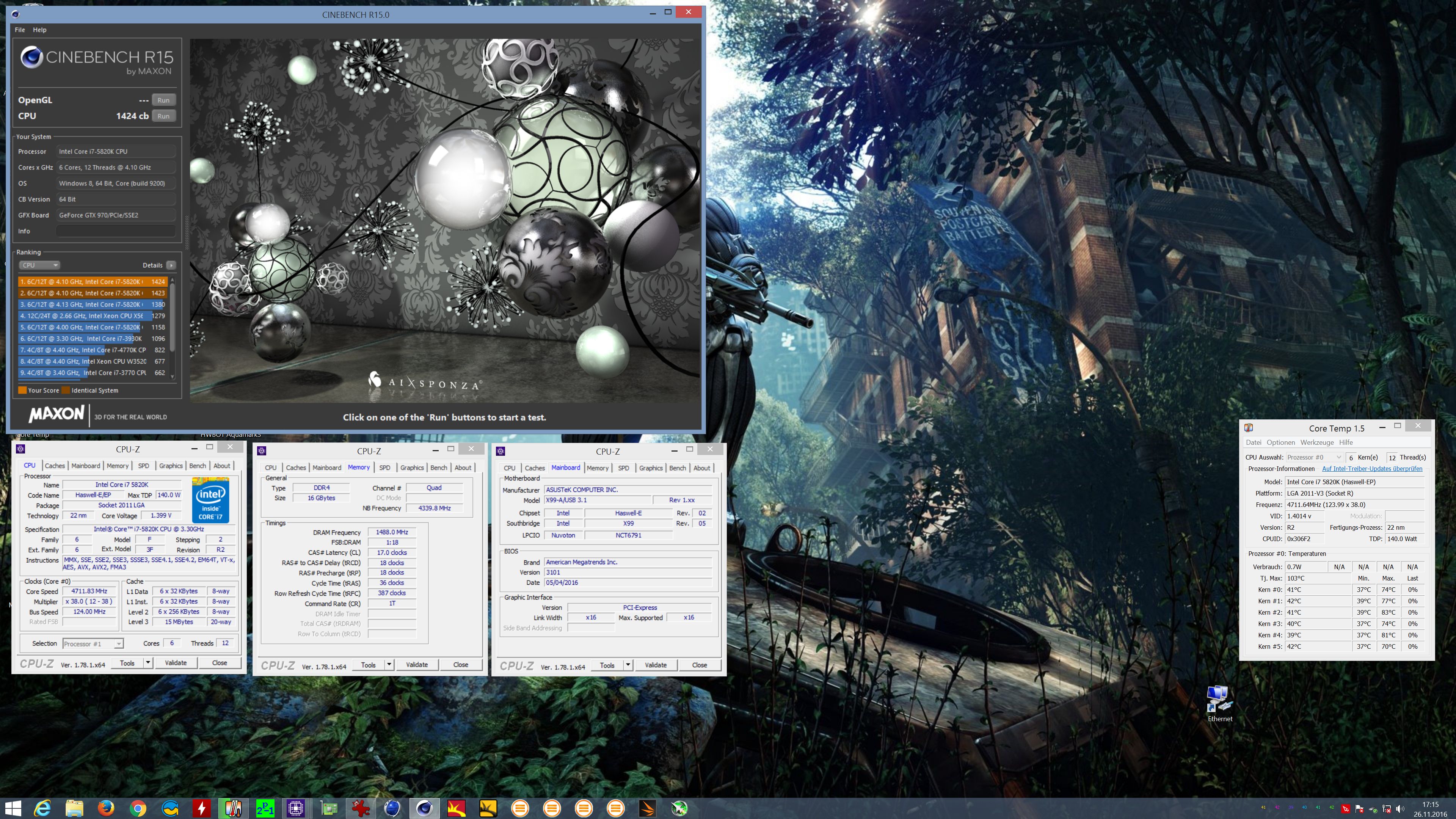Image resolution: width=1456 pixels, height=819 pixels.
Task: Open the network status tray icon
Action: tap(1387, 808)
